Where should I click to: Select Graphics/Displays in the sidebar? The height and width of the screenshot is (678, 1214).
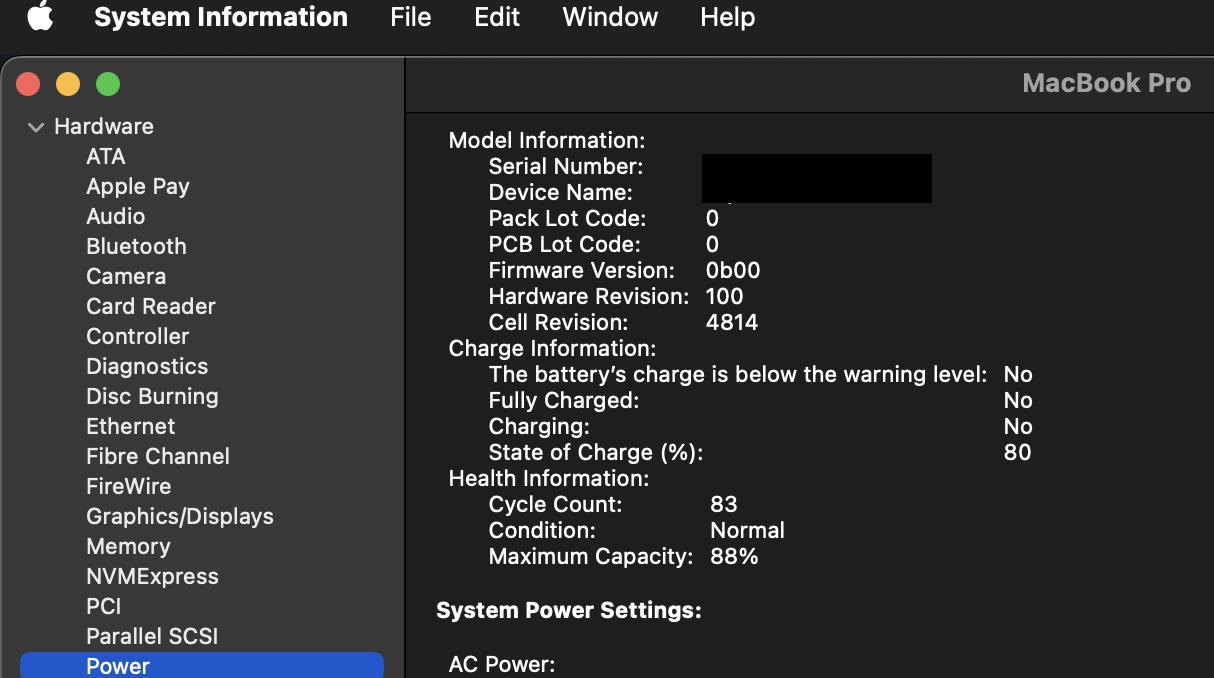pyautogui.click(x=180, y=517)
